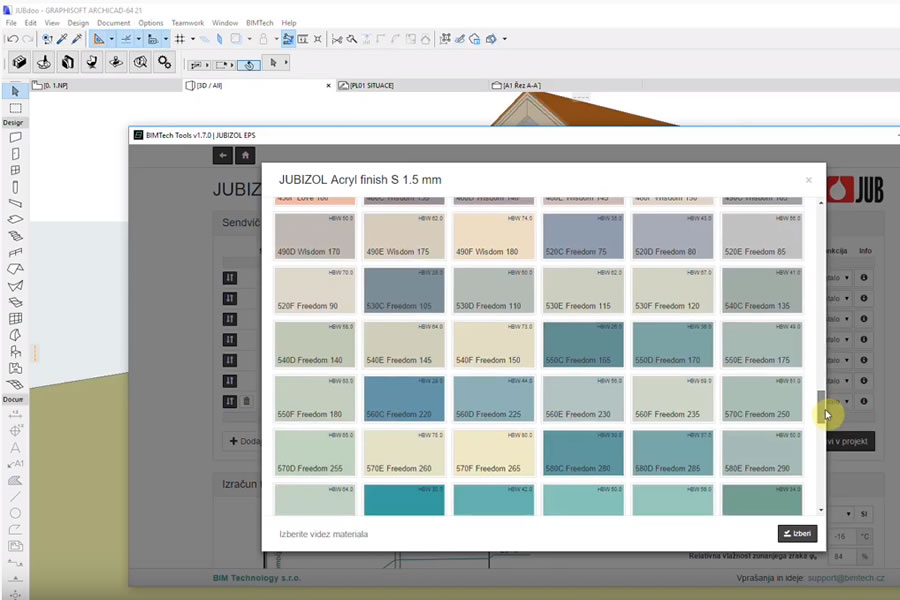Image resolution: width=900 pixels, height=600 pixels.
Task: Open dropdown beside the second-row arrow pointer
Action: pos(286,62)
